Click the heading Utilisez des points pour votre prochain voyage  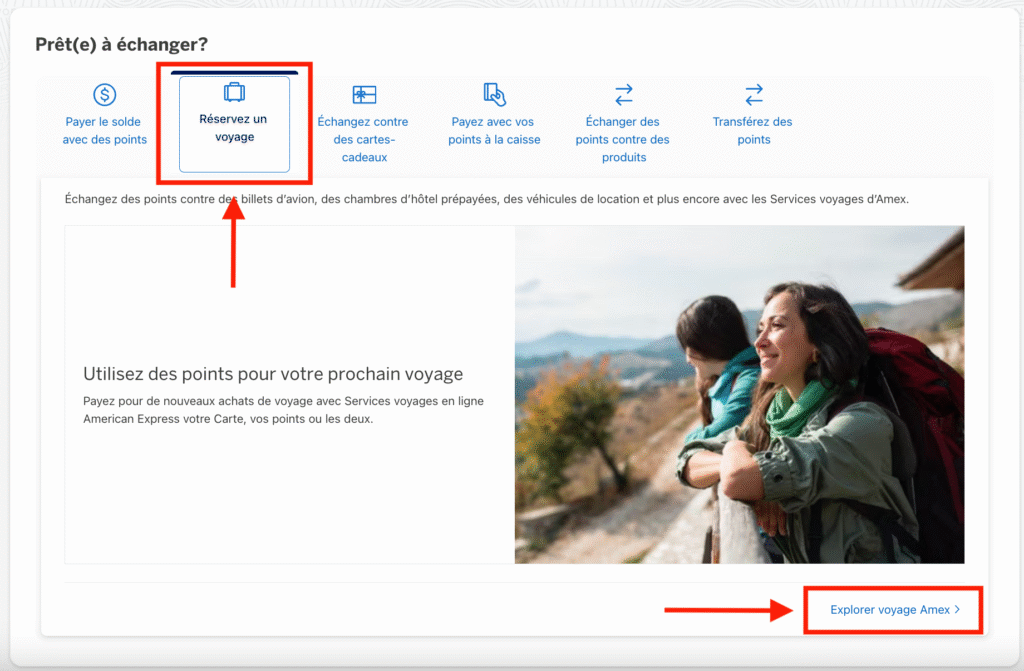[272, 373]
